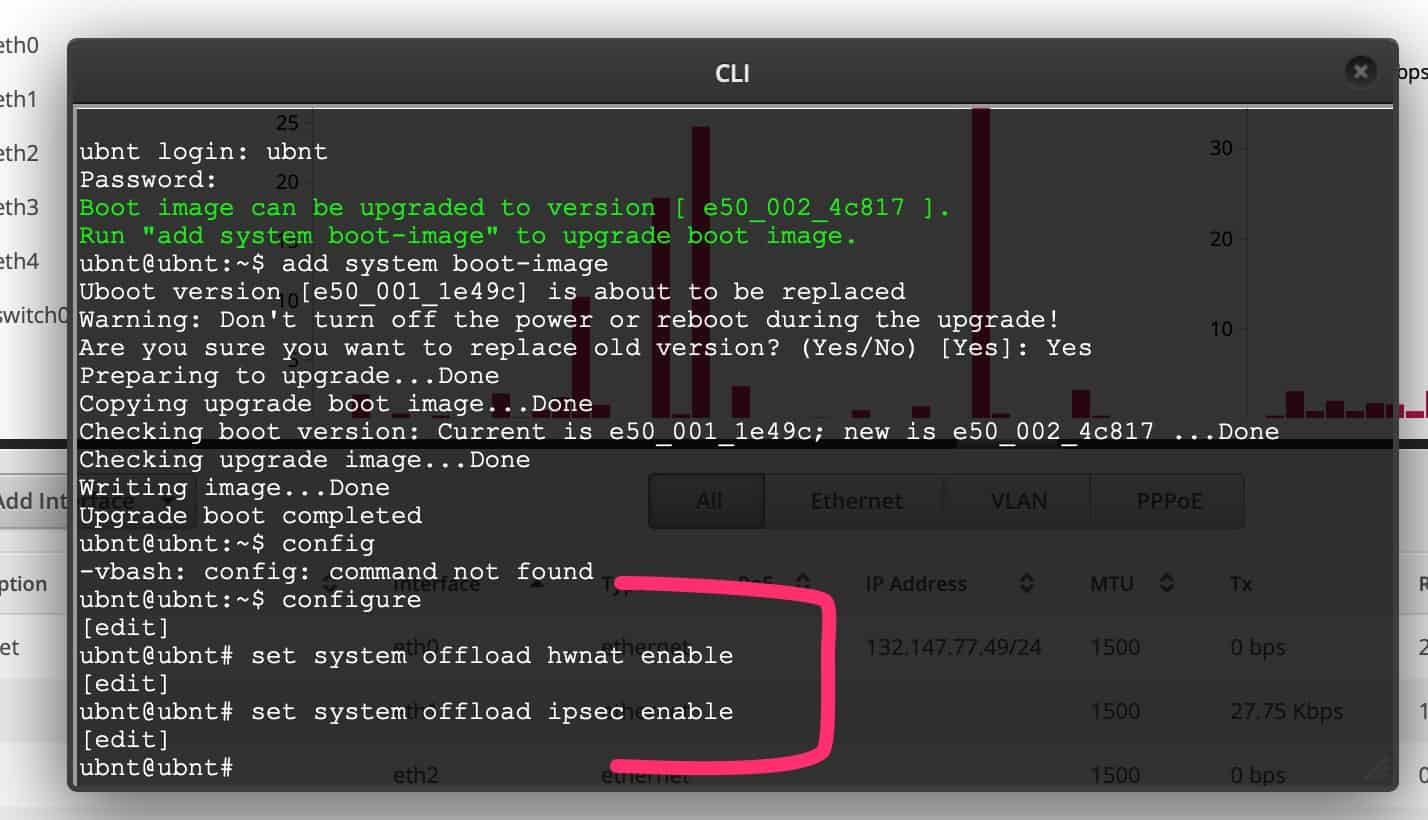Select eth3 in the left interface list
Screen dimensions: 1428x820
(x=19, y=207)
